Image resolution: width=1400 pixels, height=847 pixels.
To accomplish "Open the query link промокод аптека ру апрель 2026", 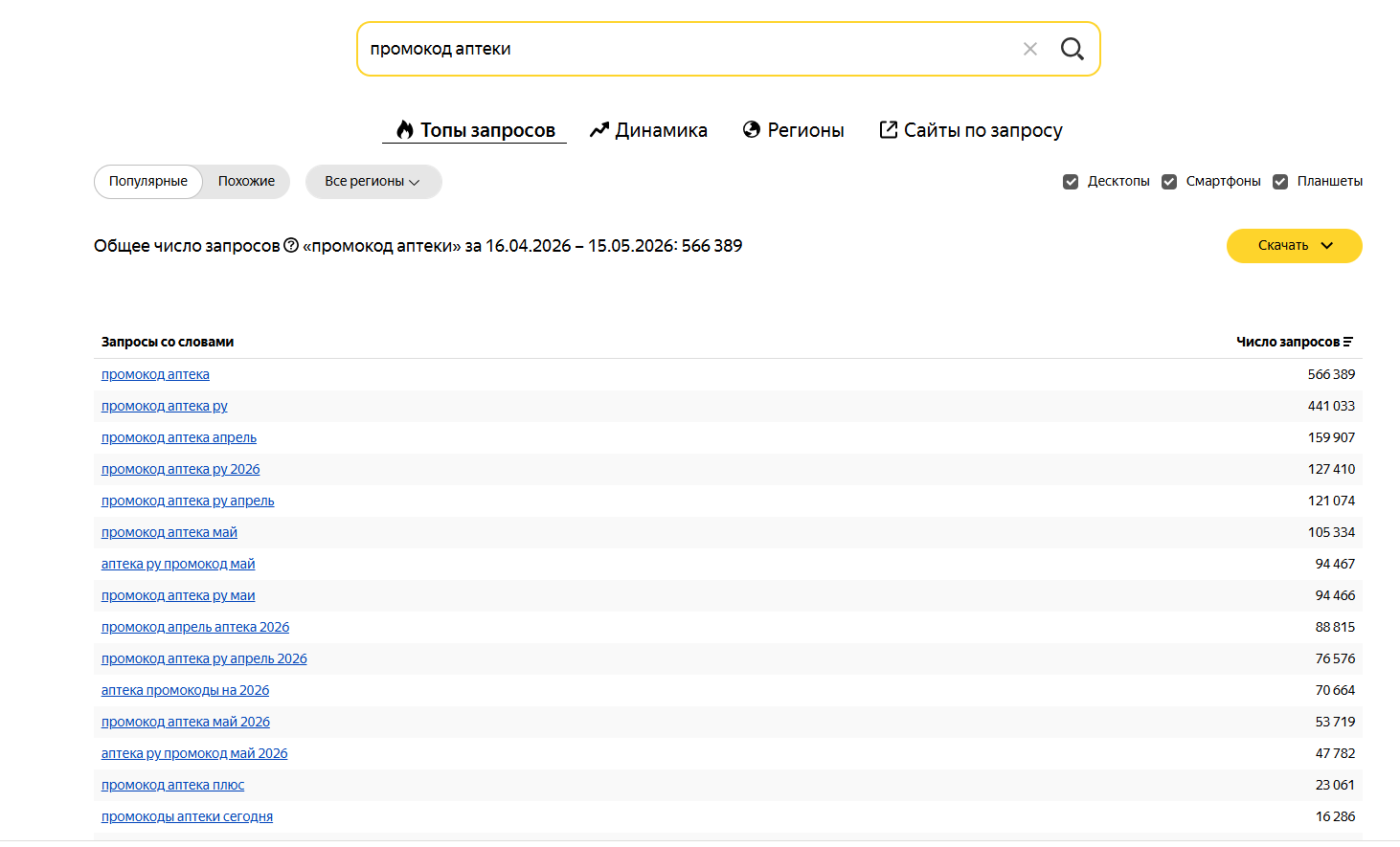I will pyautogui.click(x=204, y=658).
